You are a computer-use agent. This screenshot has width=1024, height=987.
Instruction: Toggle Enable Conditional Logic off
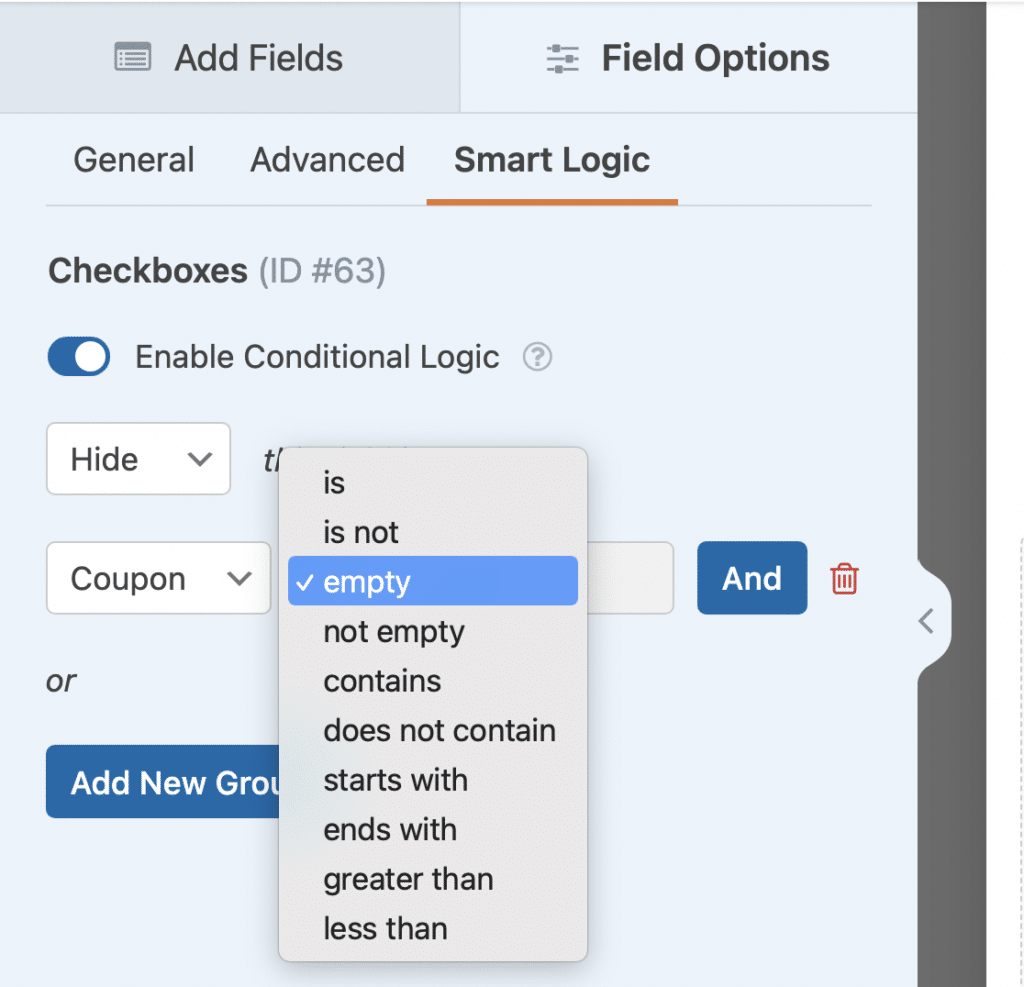(78, 357)
